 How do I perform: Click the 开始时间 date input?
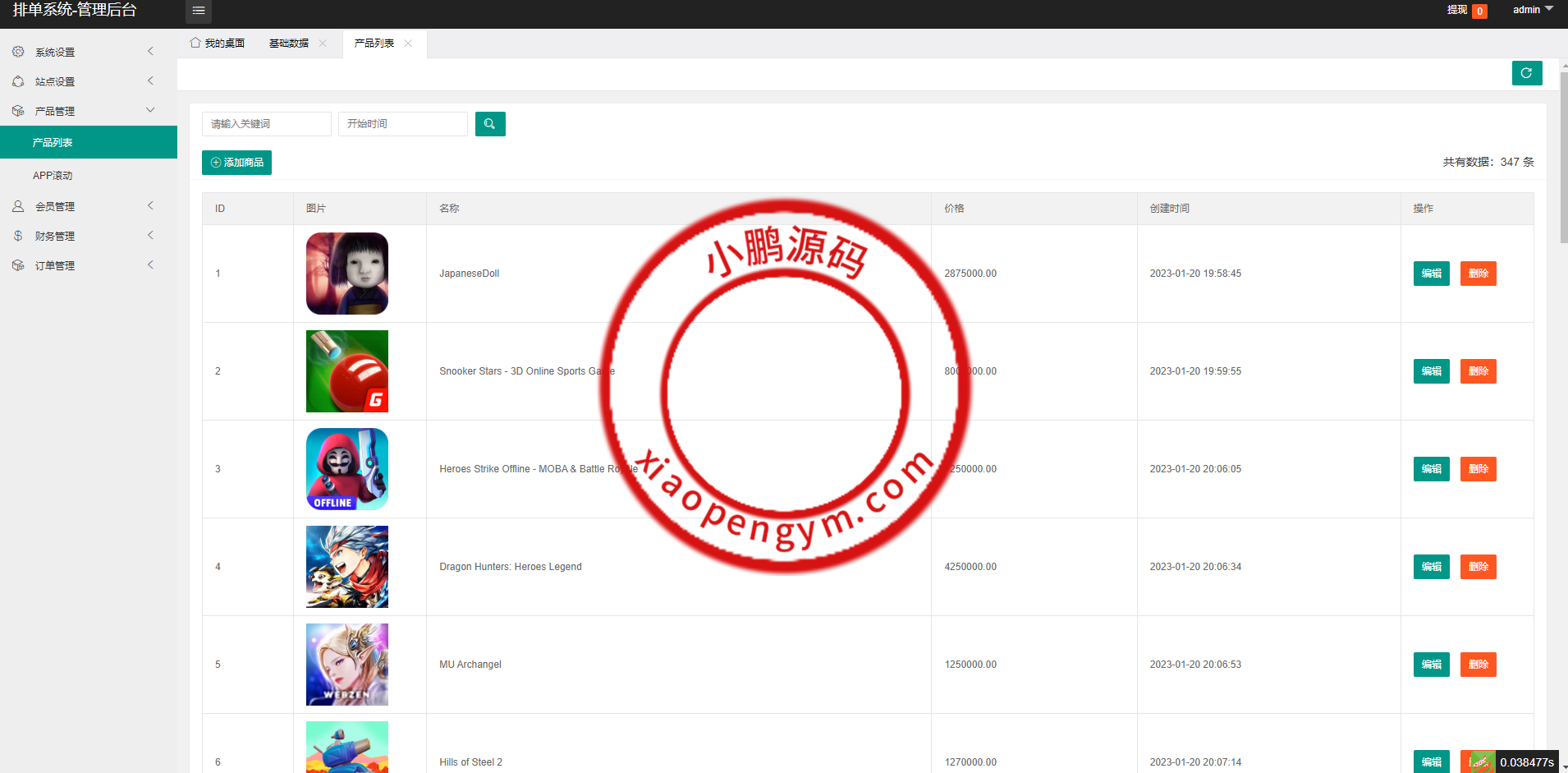[x=402, y=124]
